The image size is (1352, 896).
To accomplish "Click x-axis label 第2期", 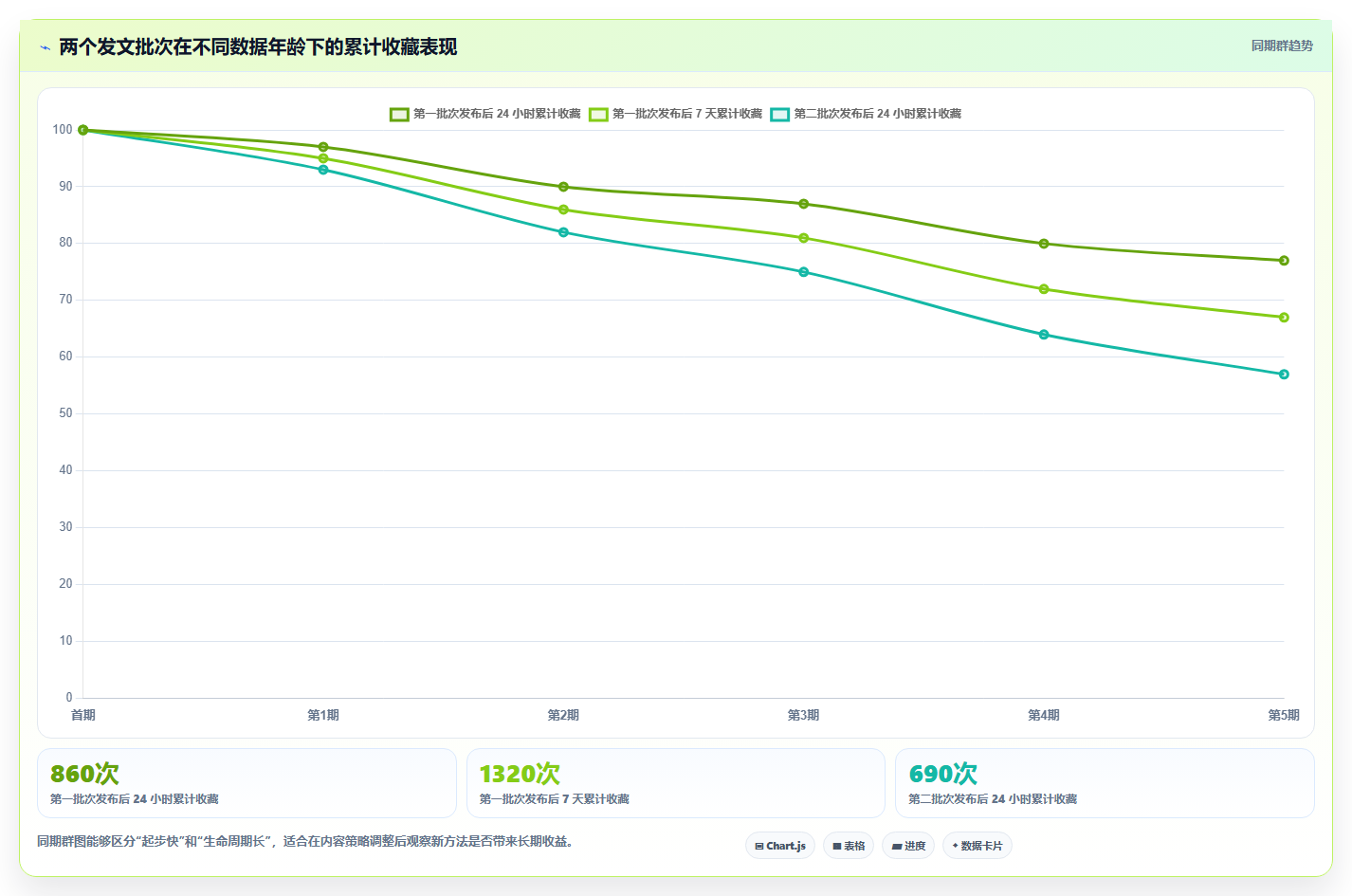I will (563, 715).
